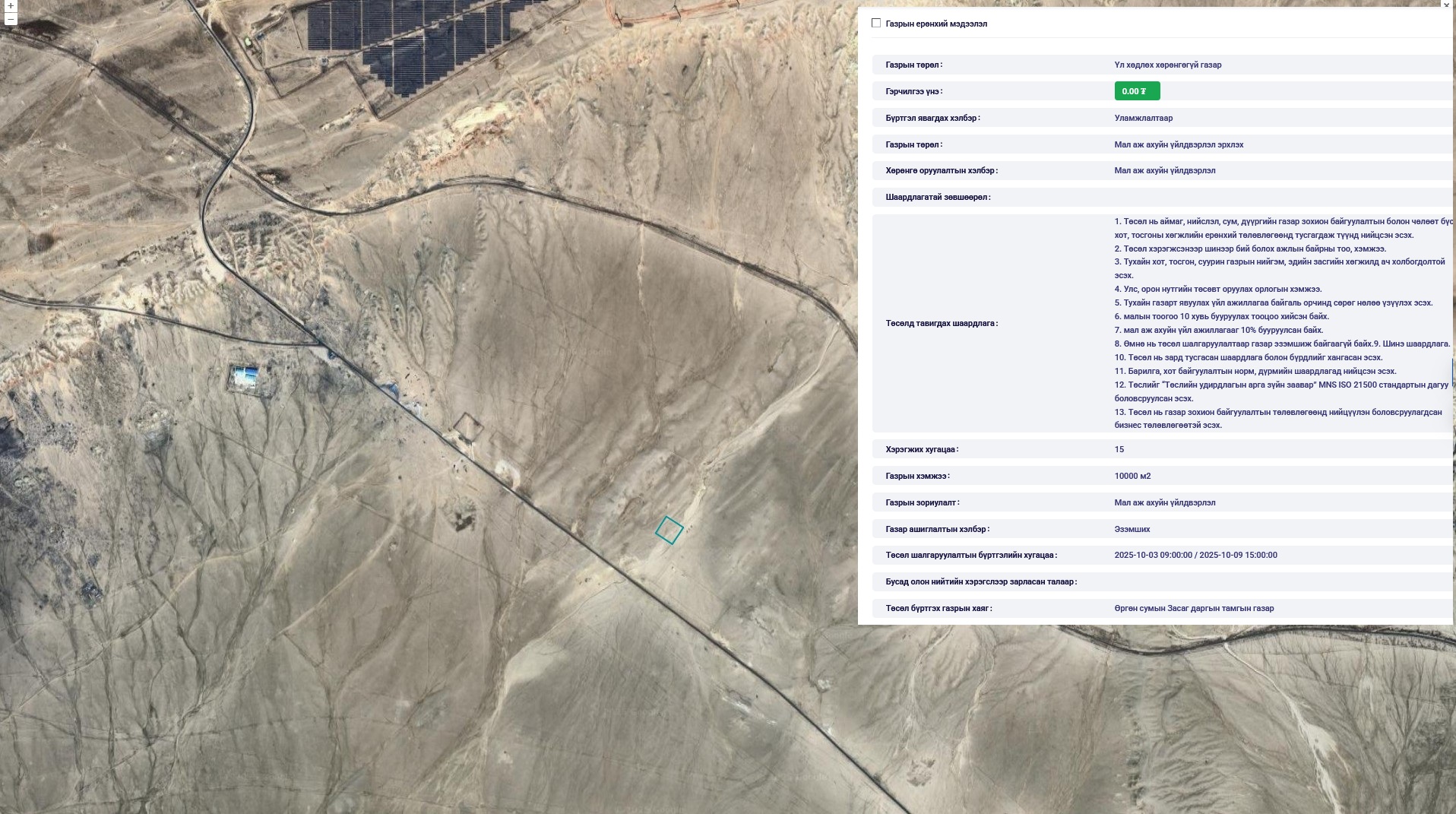Zoom in on the map
Image resolution: width=1456 pixels, height=814 pixels.
[11, 5]
